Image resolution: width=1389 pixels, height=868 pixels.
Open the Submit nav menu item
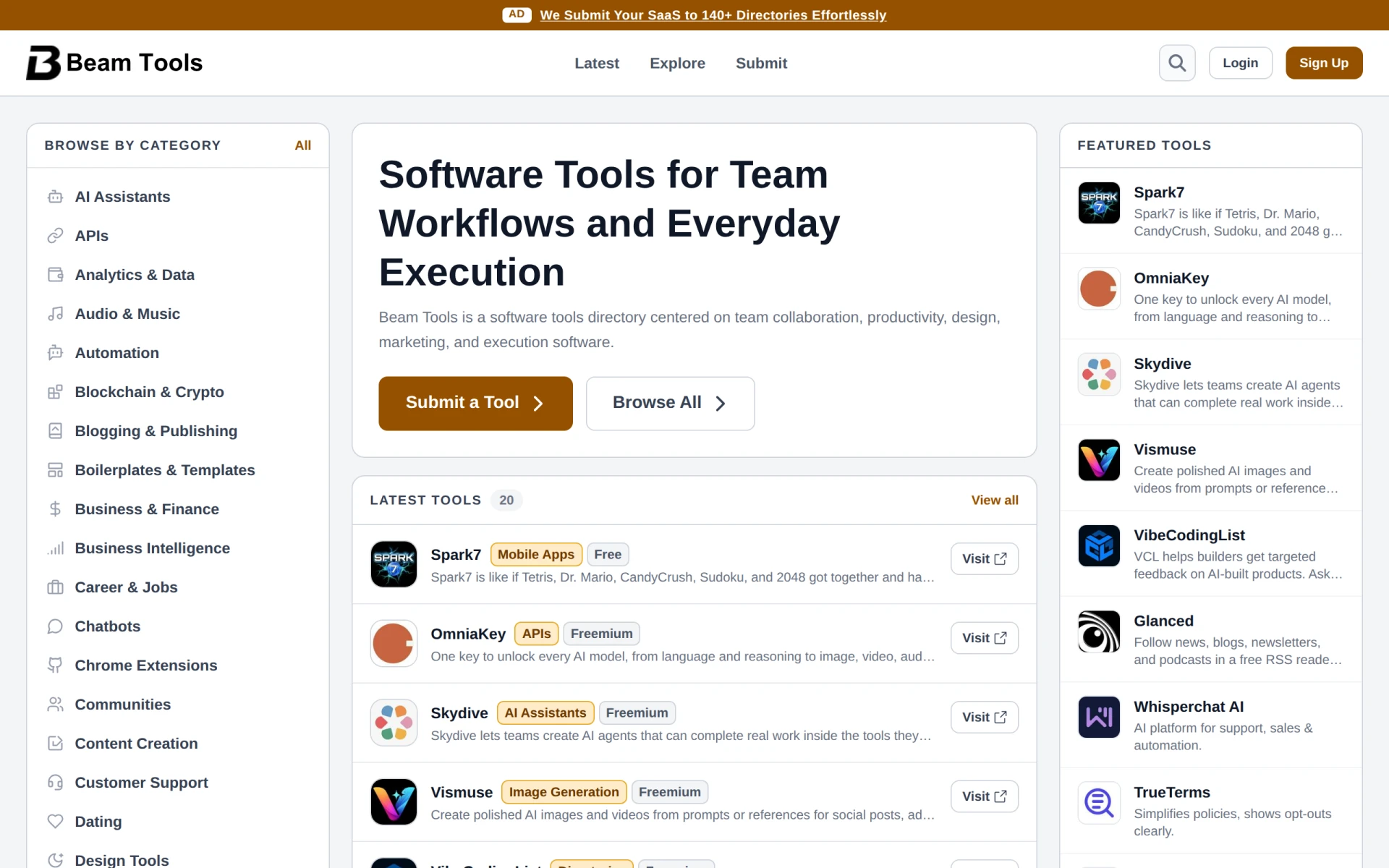pos(761,63)
